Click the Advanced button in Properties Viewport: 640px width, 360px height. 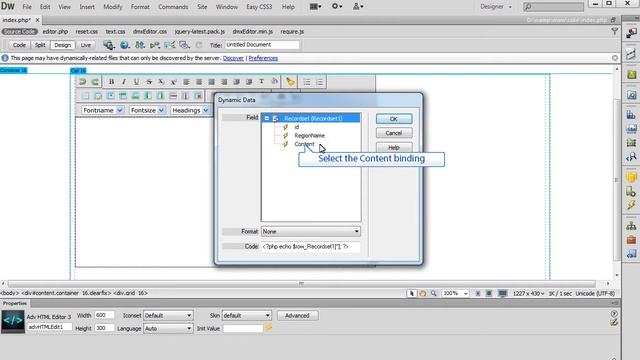pyautogui.click(x=297, y=316)
